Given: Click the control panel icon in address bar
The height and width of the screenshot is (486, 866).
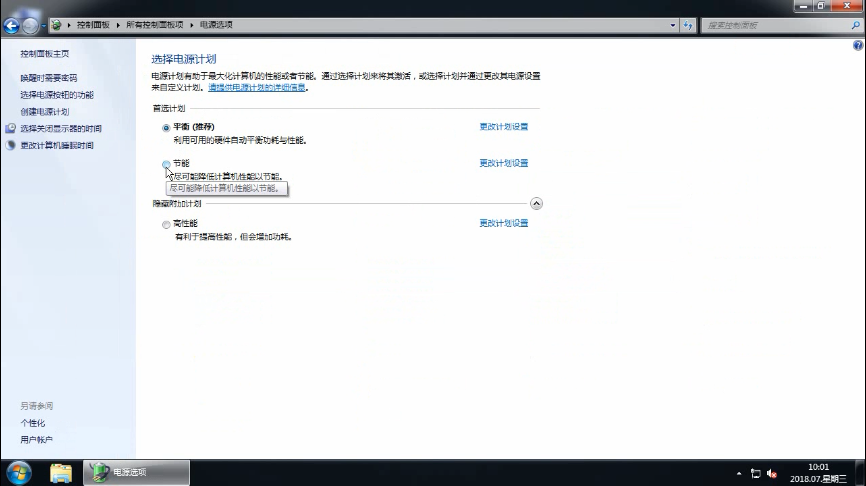Looking at the screenshot, I should point(56,25).
